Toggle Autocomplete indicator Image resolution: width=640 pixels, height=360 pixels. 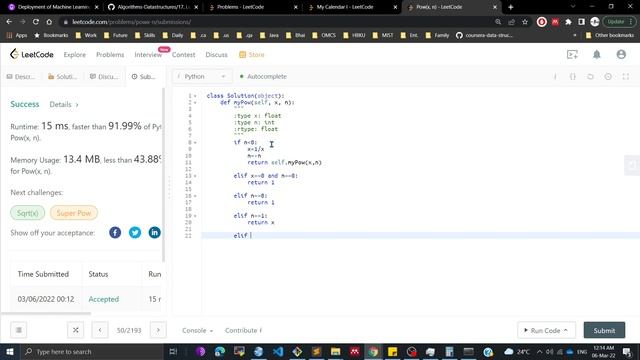[x=263, y=76]
